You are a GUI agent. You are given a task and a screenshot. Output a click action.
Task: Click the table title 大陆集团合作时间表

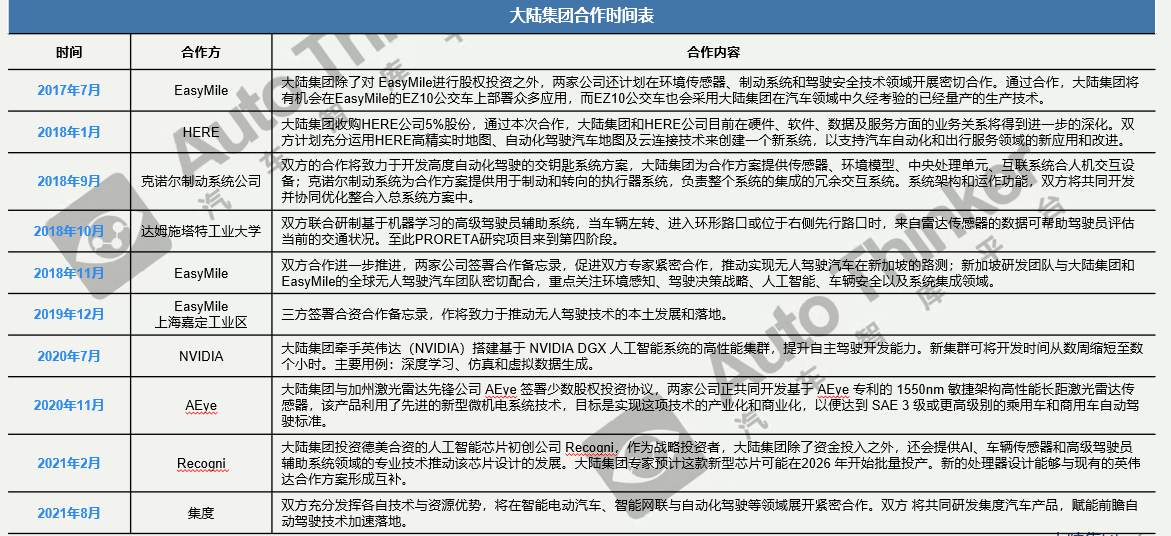click(x=582, y=16)
